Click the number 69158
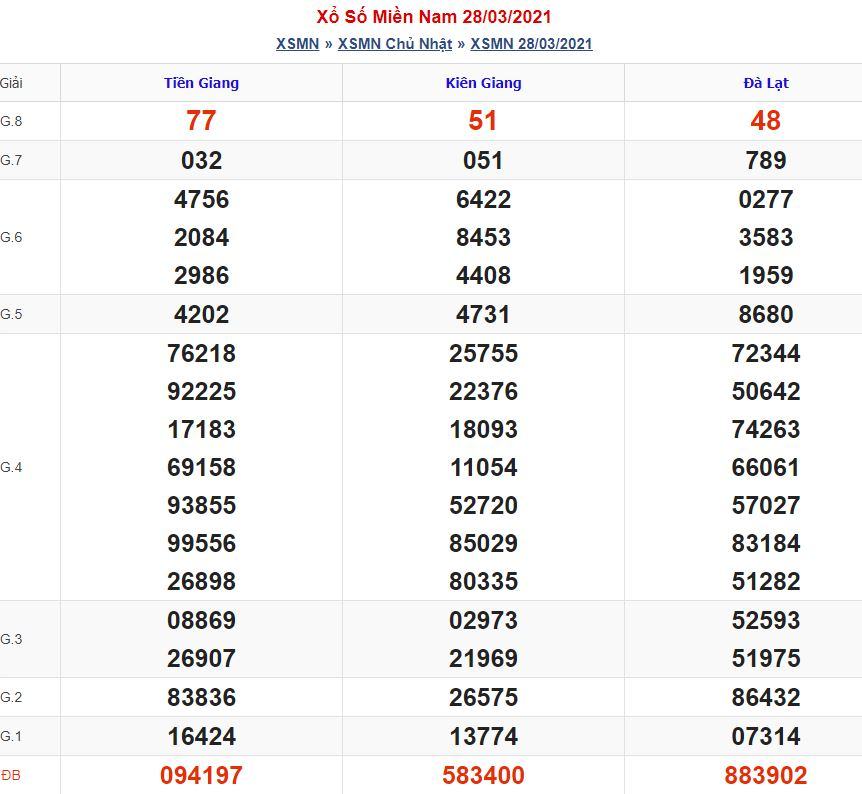This screenshot has width=862, height=794. point(201,467)
